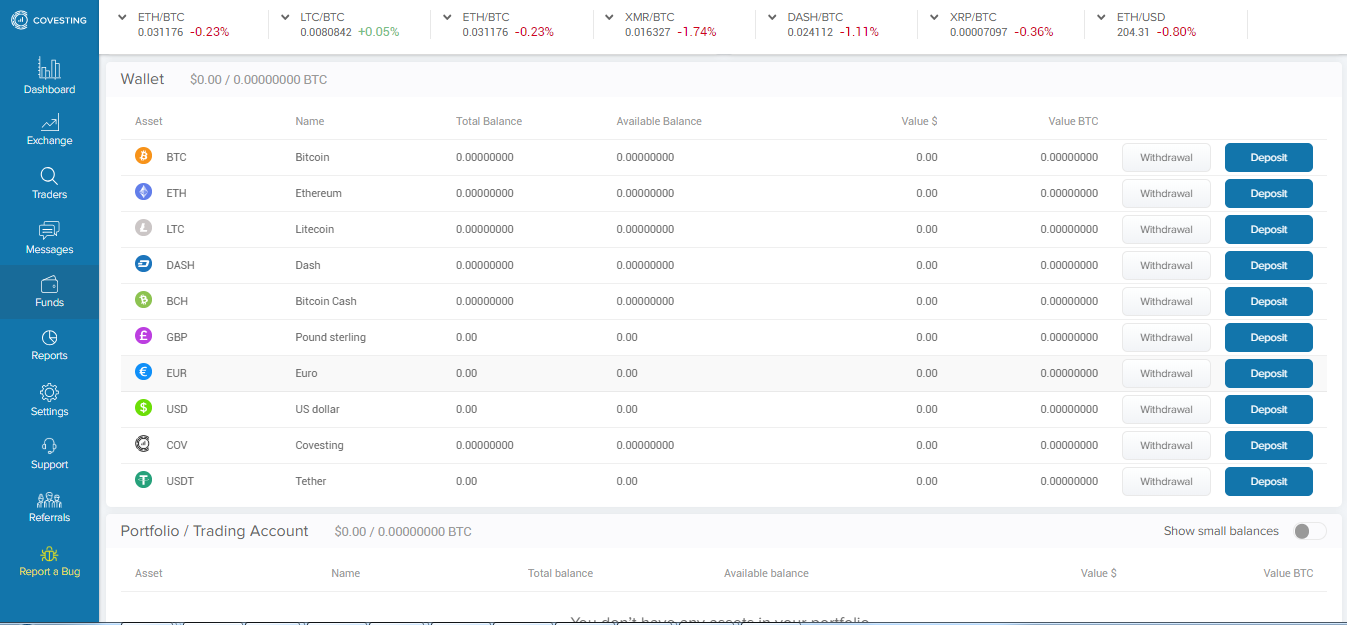Viewport: 1347px width, 625px height.
Task: Open the Dashboard chart icon
Action: [x=49, y=68]
